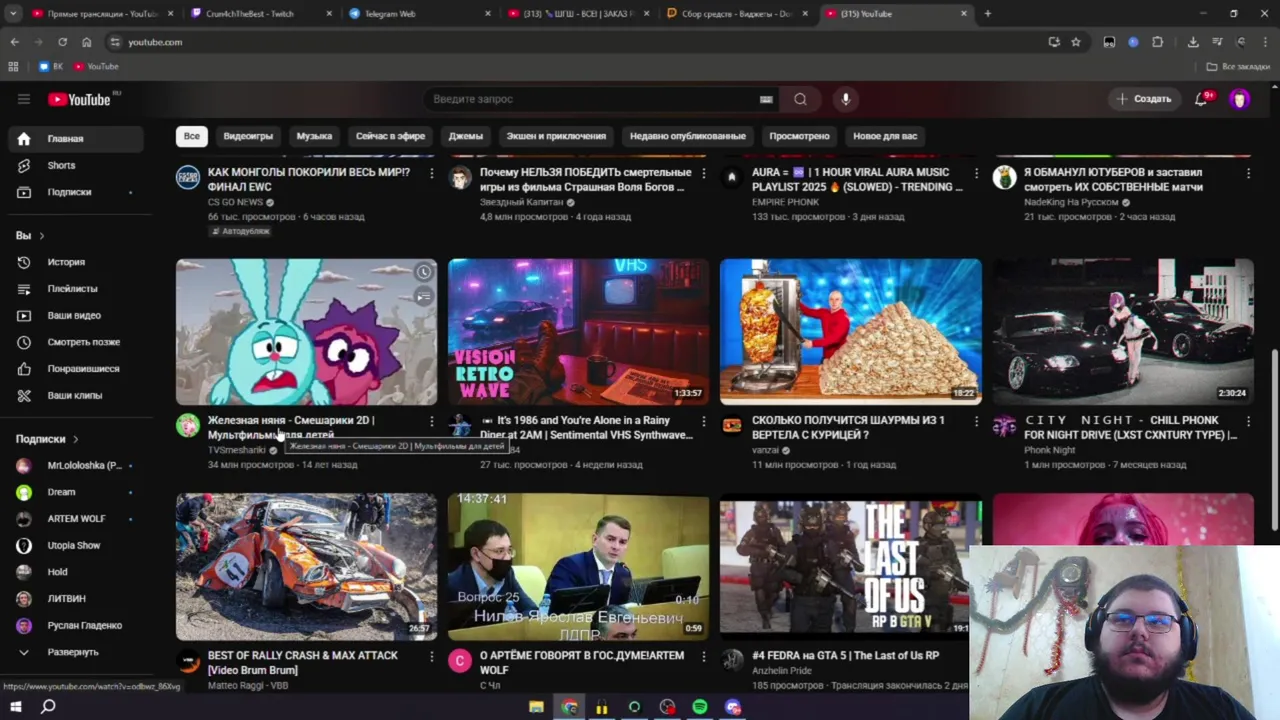Select the Видеоигры filter chip
This screenshot has width=1280, height=720.
248,136
